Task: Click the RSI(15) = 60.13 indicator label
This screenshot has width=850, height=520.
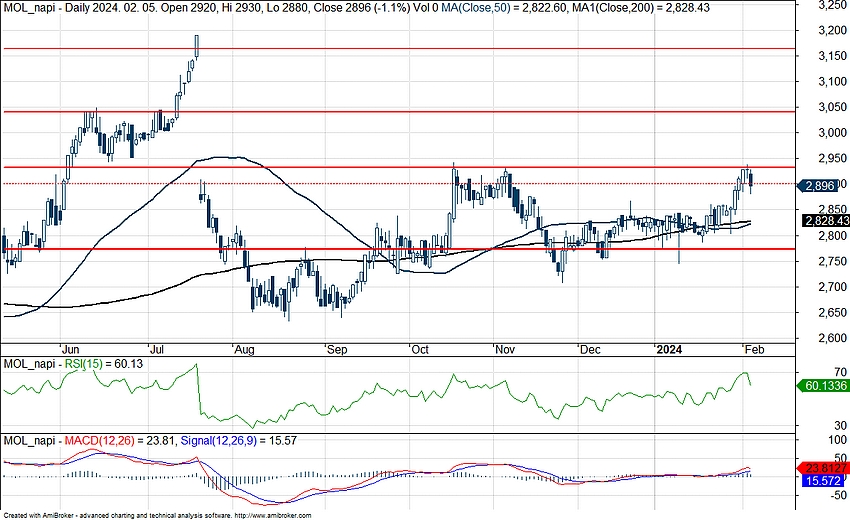Action: click(x=104, y=364)
